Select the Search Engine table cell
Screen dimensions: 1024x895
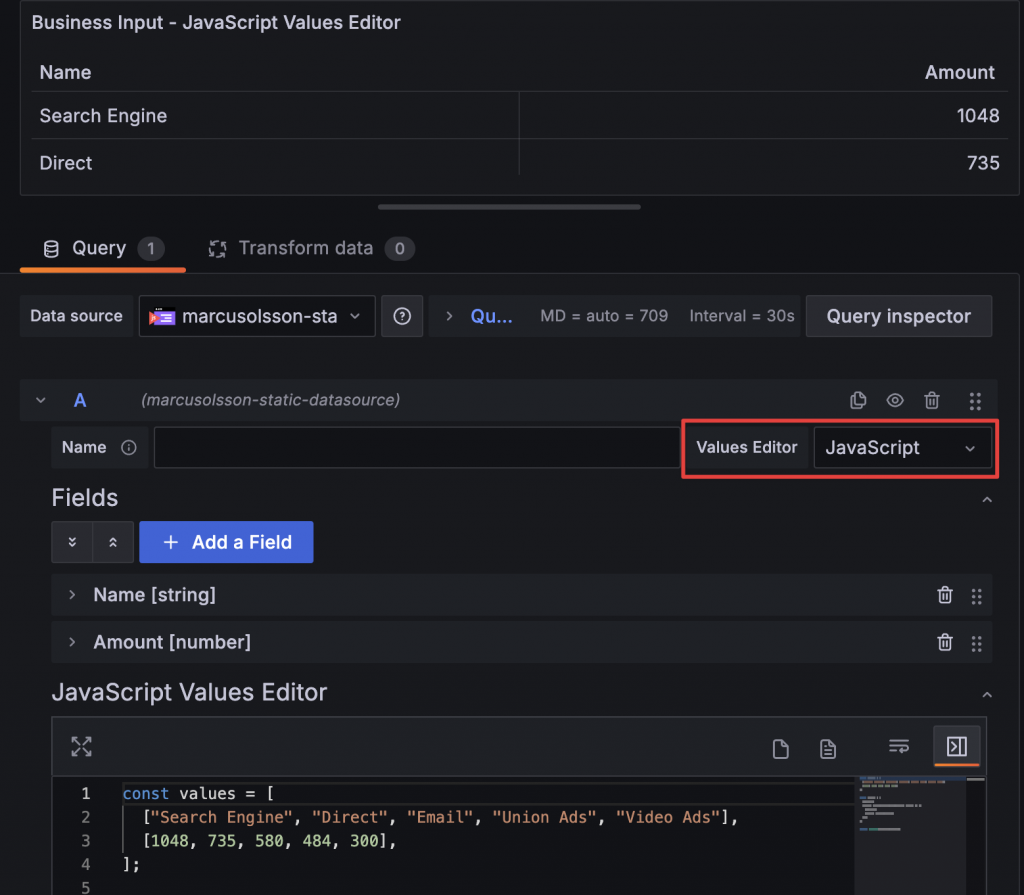point(275,116)
